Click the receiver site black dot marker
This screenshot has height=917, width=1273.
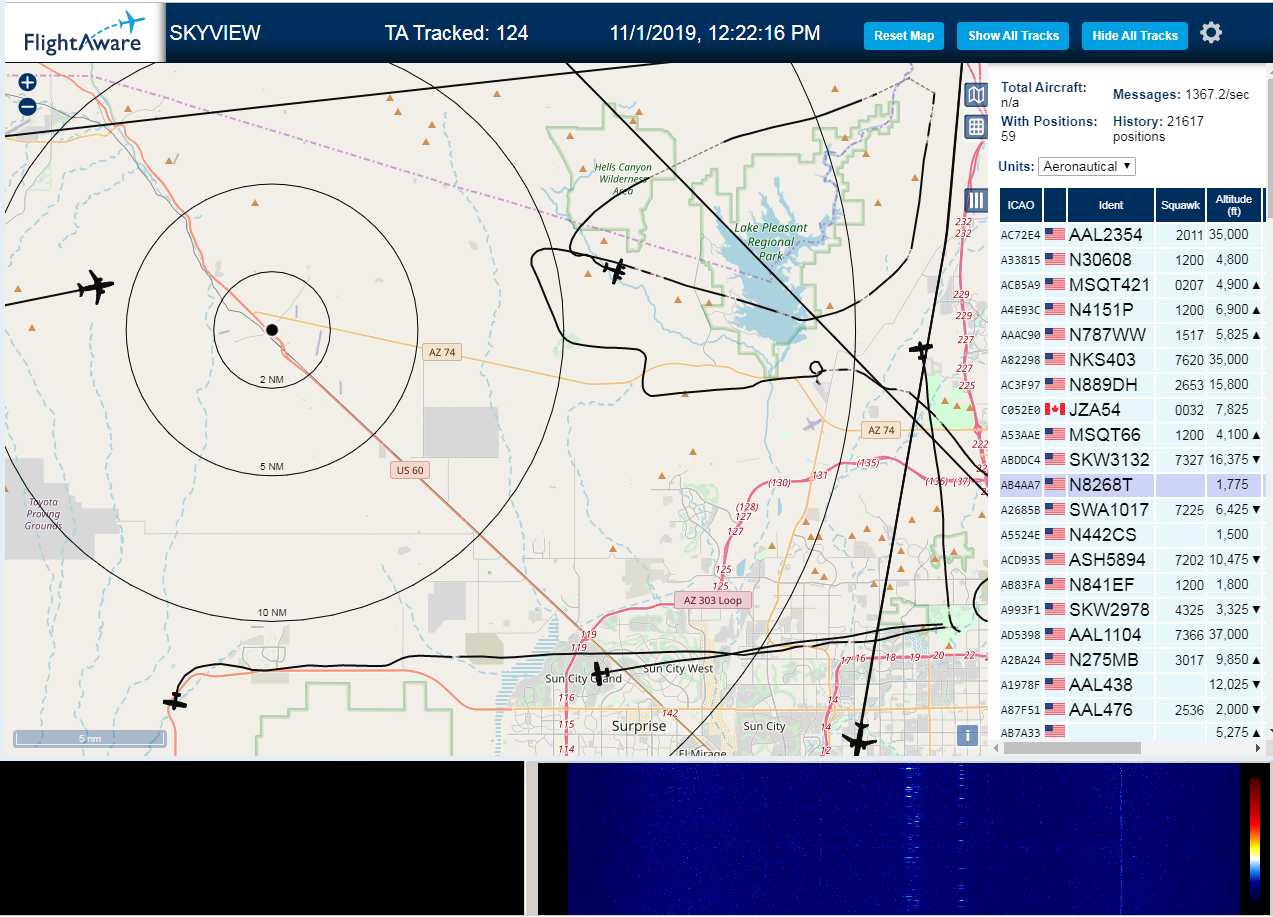[x=271, y=329]
